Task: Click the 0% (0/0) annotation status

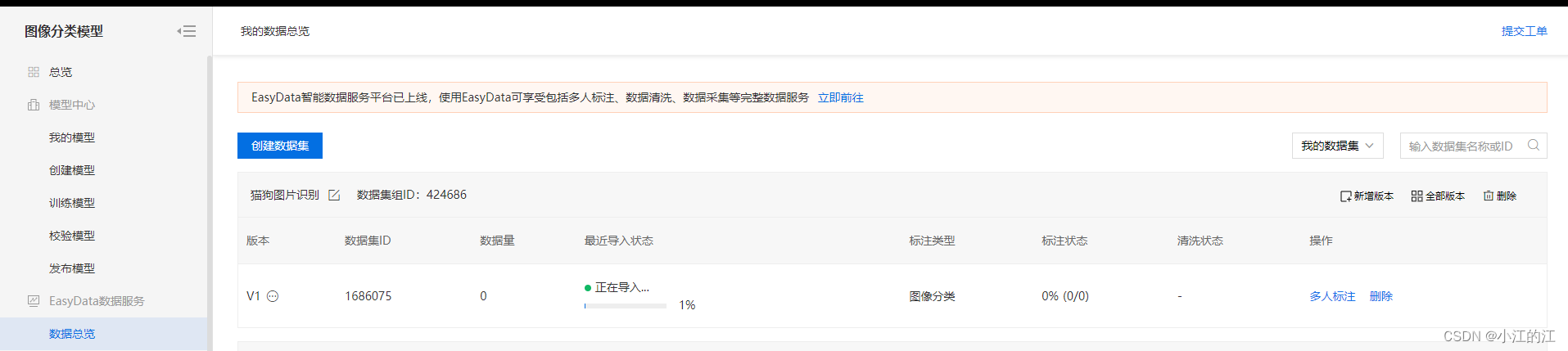Action: point(1065,296)
